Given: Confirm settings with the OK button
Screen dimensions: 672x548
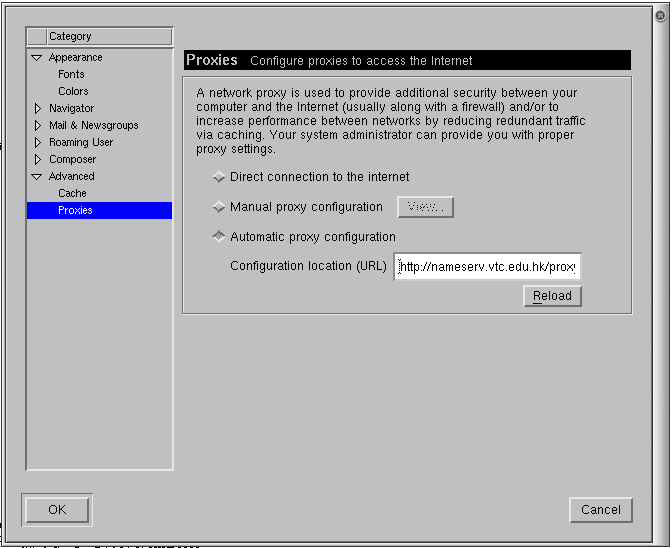Looking at the screenshot, I should pyautogui.click(x=57, y=509).
